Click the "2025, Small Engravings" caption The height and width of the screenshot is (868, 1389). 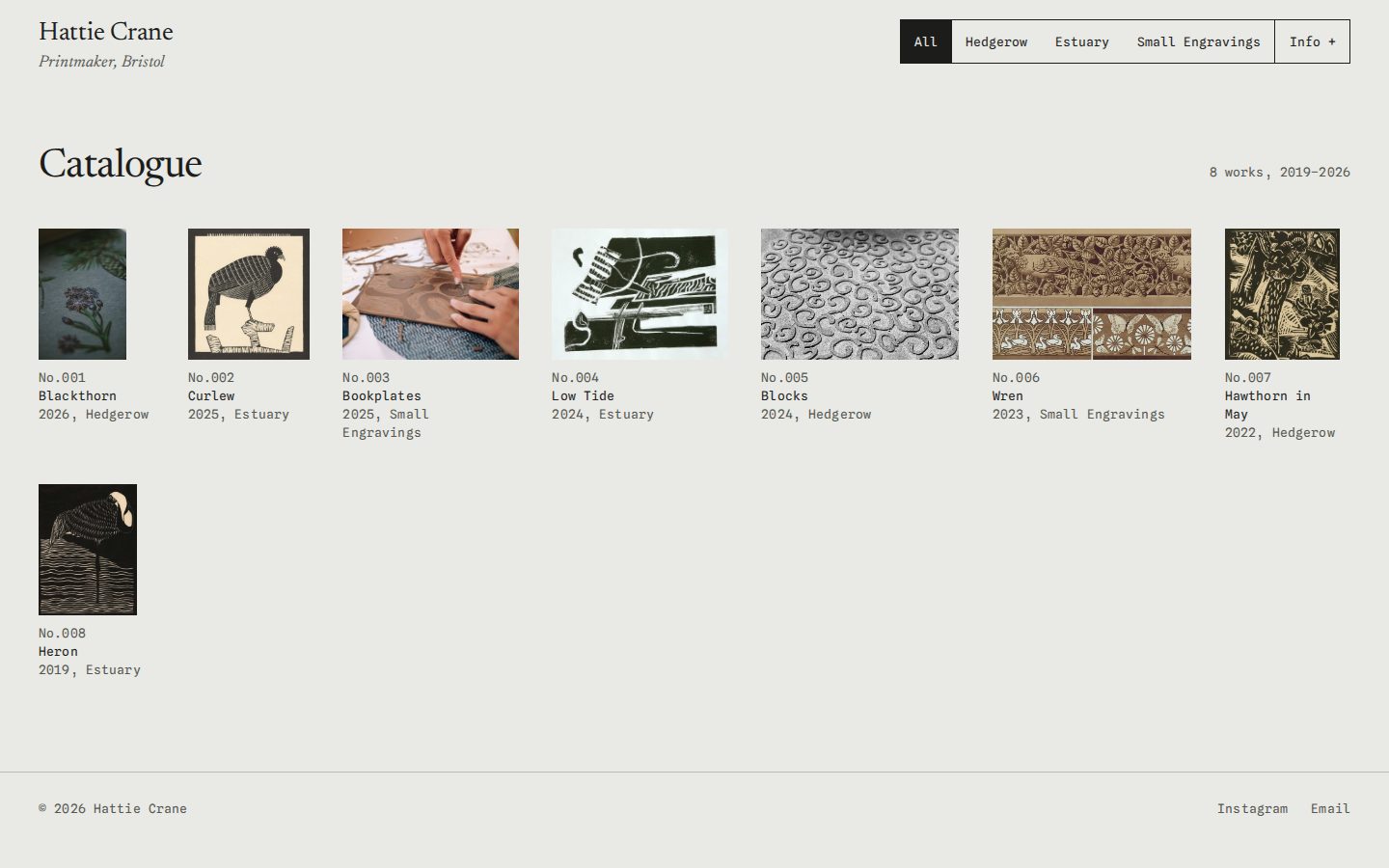tap(386, 423)
